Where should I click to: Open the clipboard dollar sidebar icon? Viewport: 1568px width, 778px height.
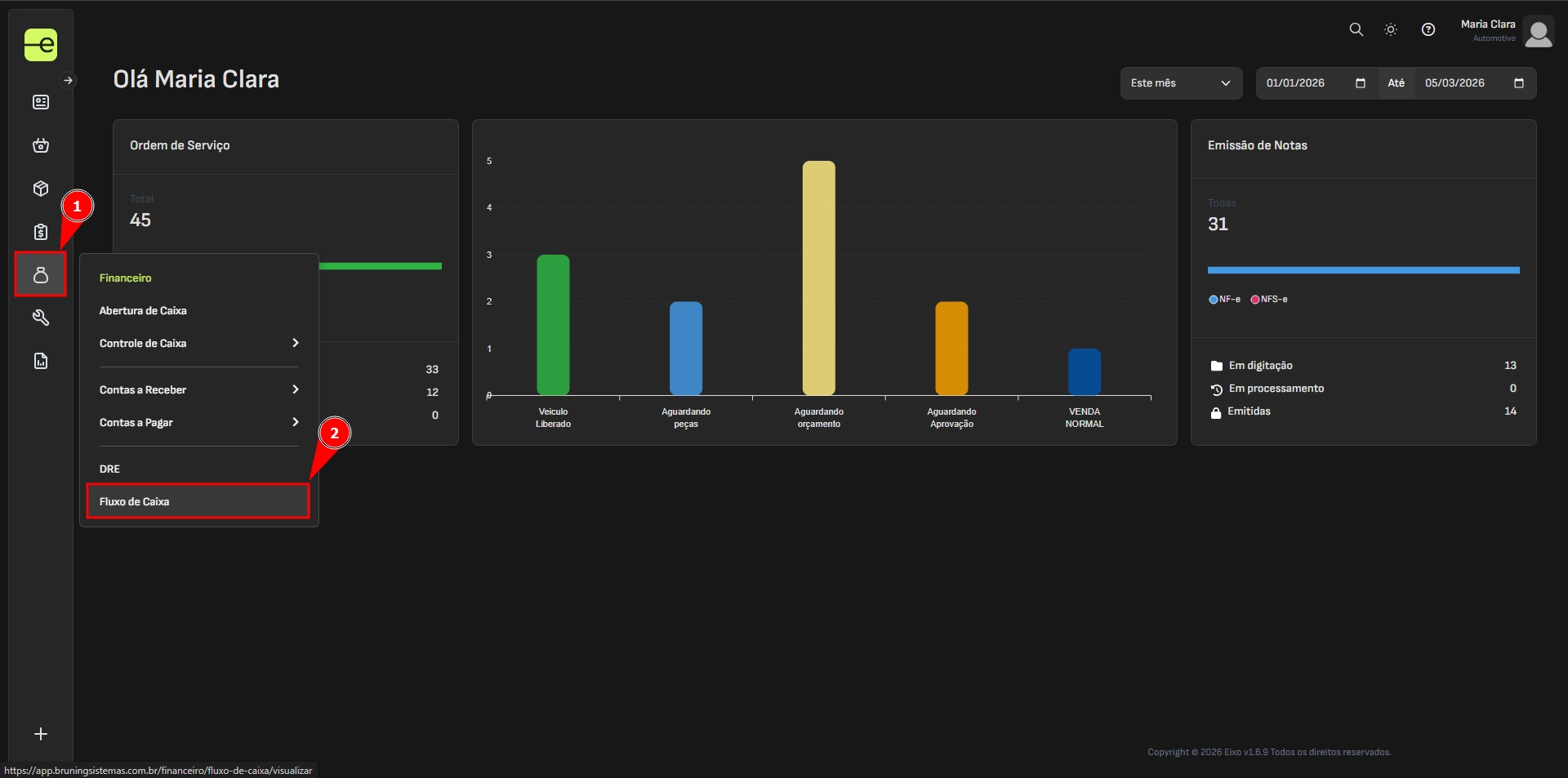41,232
